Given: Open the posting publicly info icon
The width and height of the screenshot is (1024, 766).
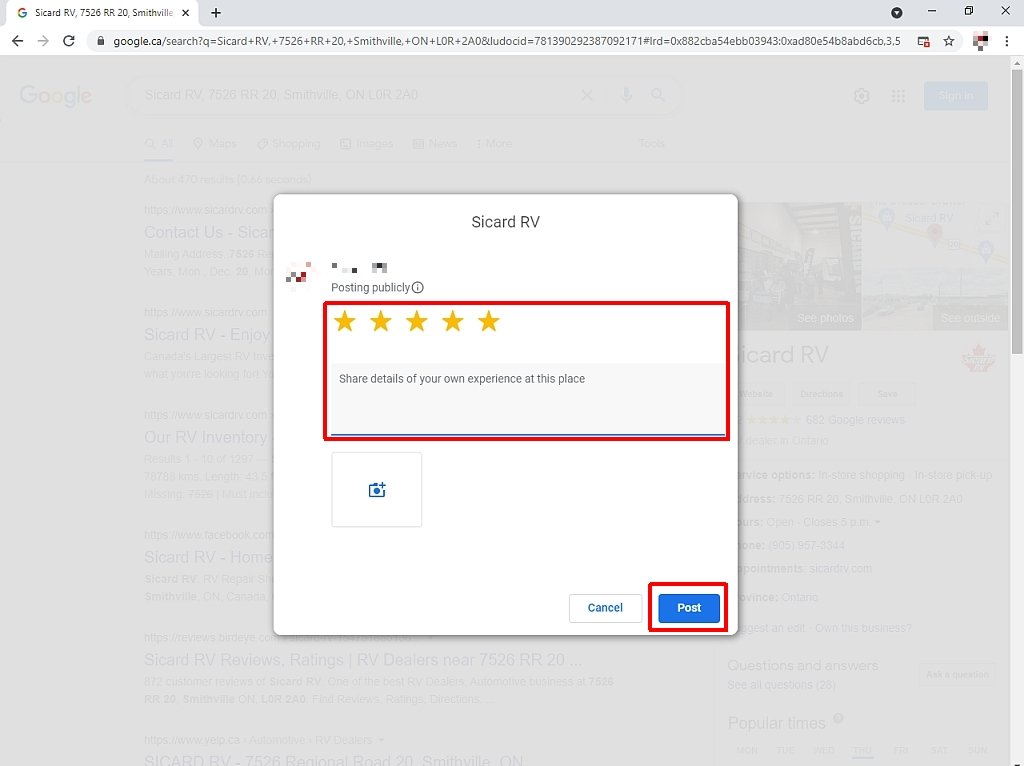Looking at the screenshot, I should [x=418, y=287].
